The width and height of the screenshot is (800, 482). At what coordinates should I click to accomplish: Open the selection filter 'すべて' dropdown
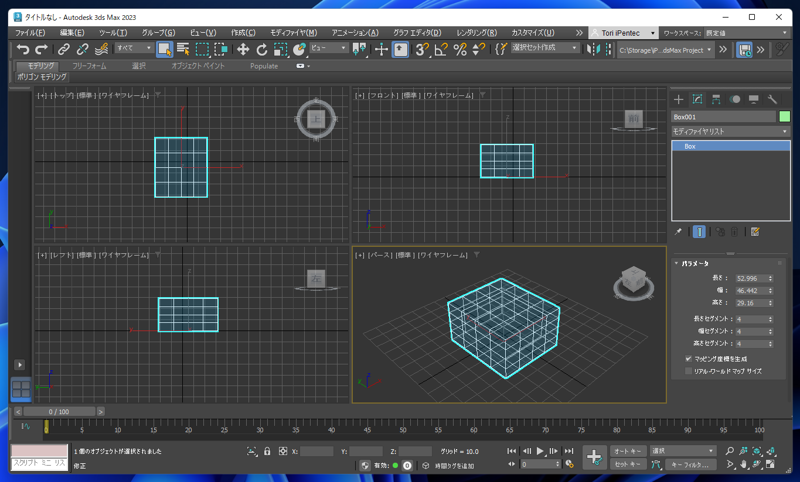point(134,48)
